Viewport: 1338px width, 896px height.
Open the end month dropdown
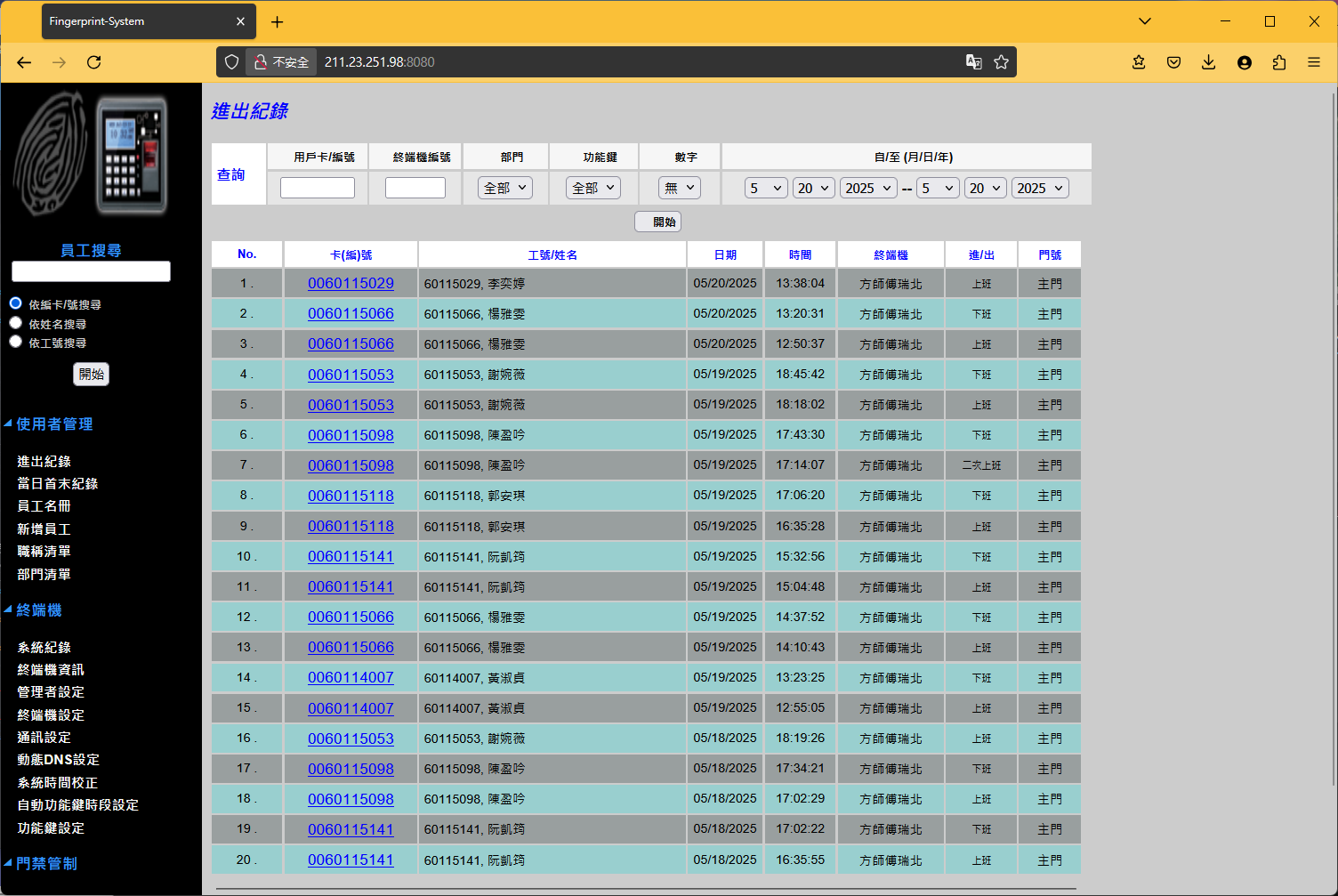(x=939, y=188)
